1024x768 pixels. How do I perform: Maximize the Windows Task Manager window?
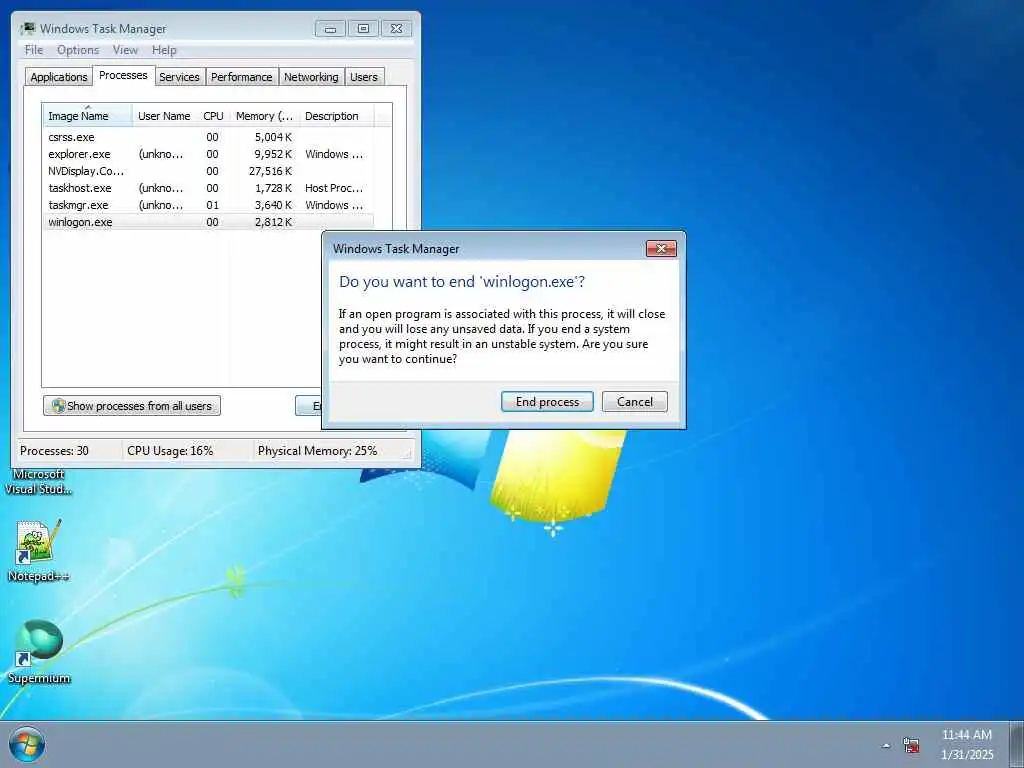pos(364,29)
